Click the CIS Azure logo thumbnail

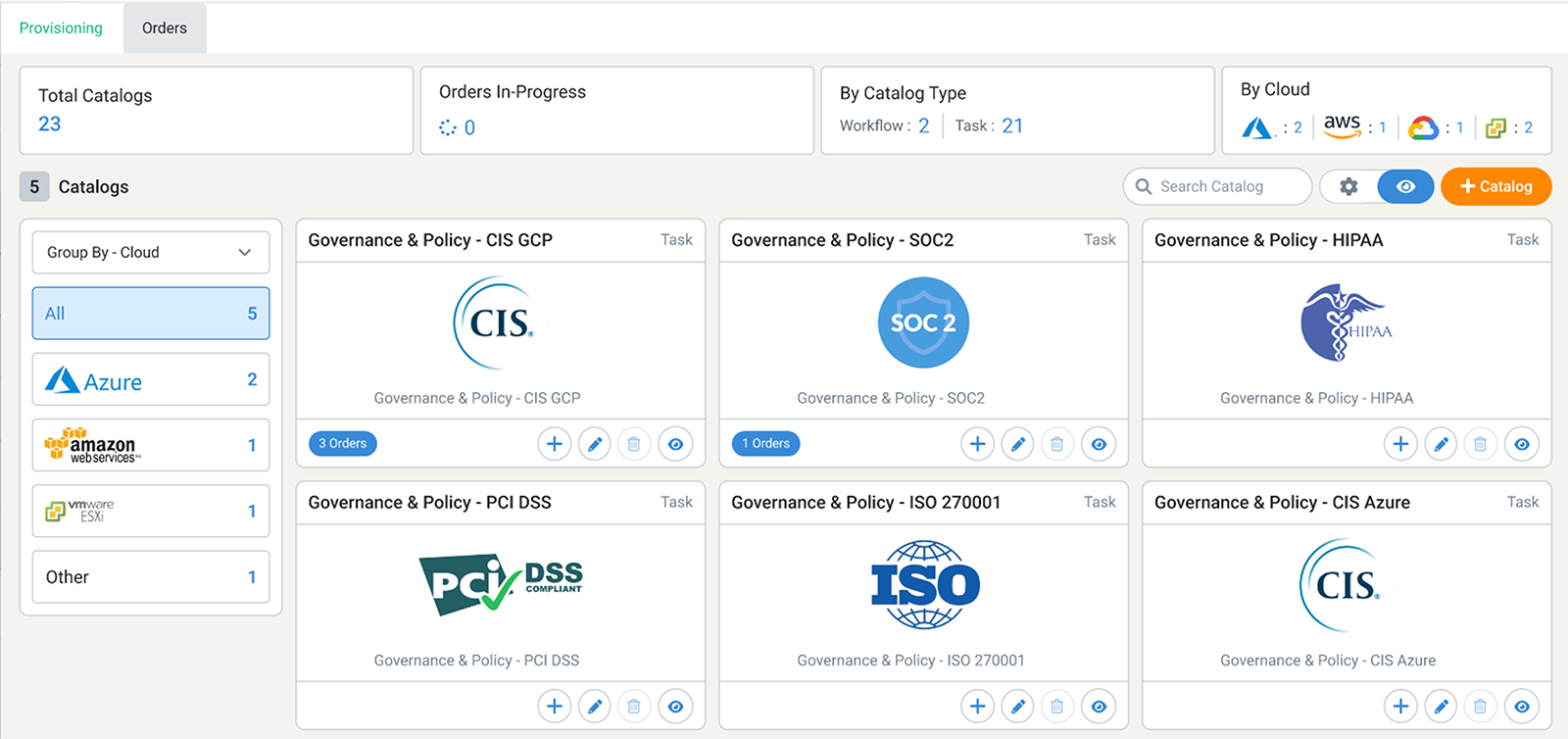coord(1342,585)
